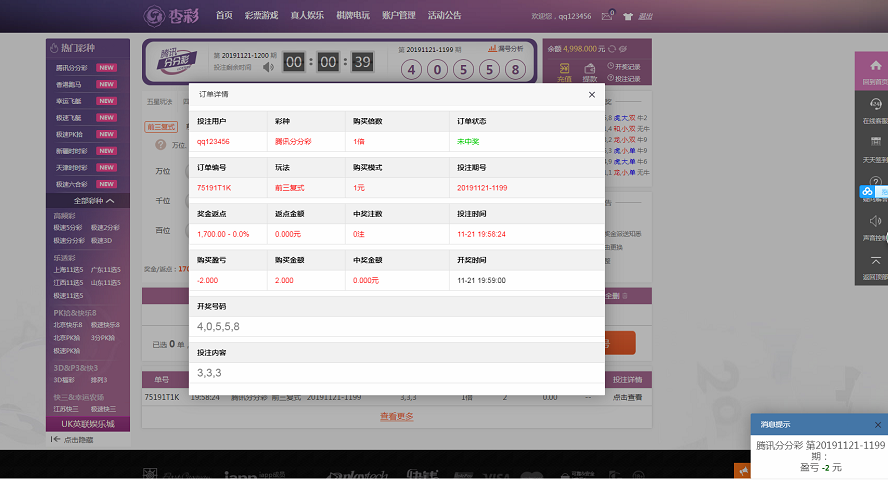The width and height of the screenshot is (888, 480).
Task: Click 返回顶部 back to top arrow
Action: [x=875, y=265]
